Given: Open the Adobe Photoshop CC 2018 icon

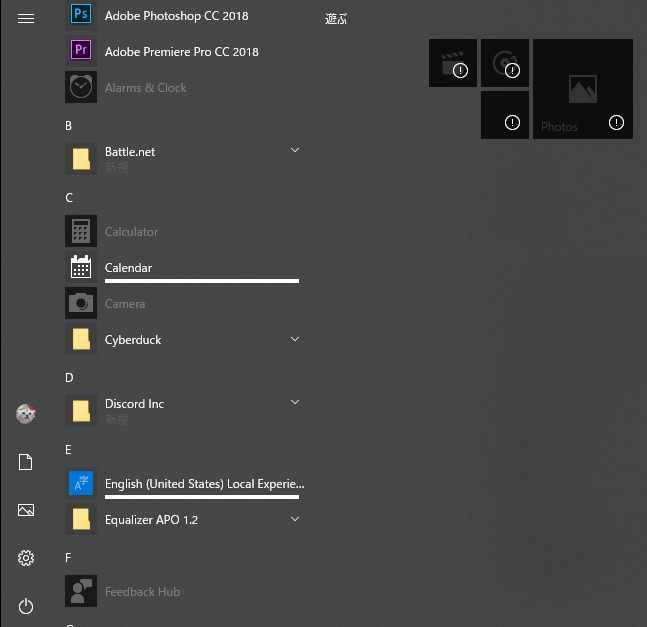Looking at the screenshot, I should click(81, 16).
